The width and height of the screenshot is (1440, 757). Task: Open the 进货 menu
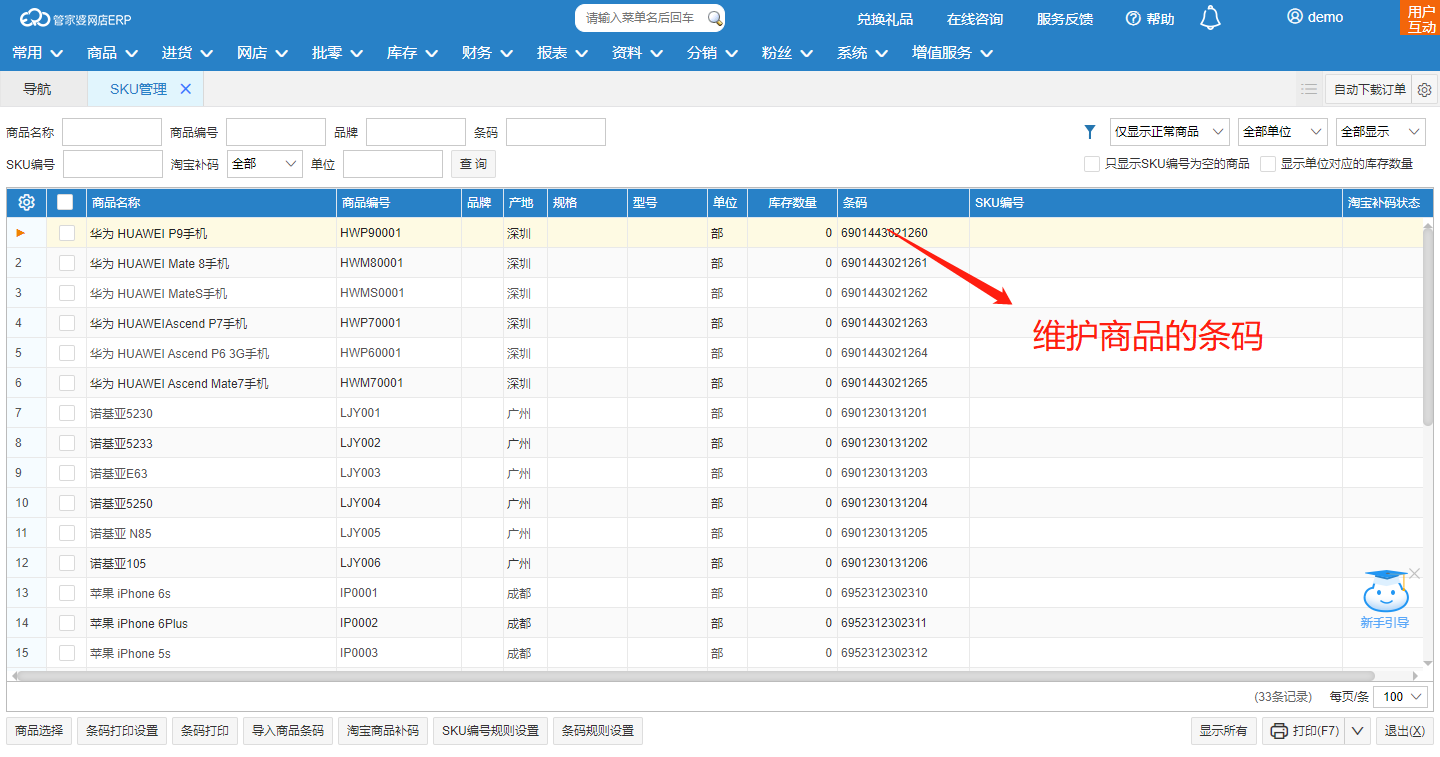[188, 53]
